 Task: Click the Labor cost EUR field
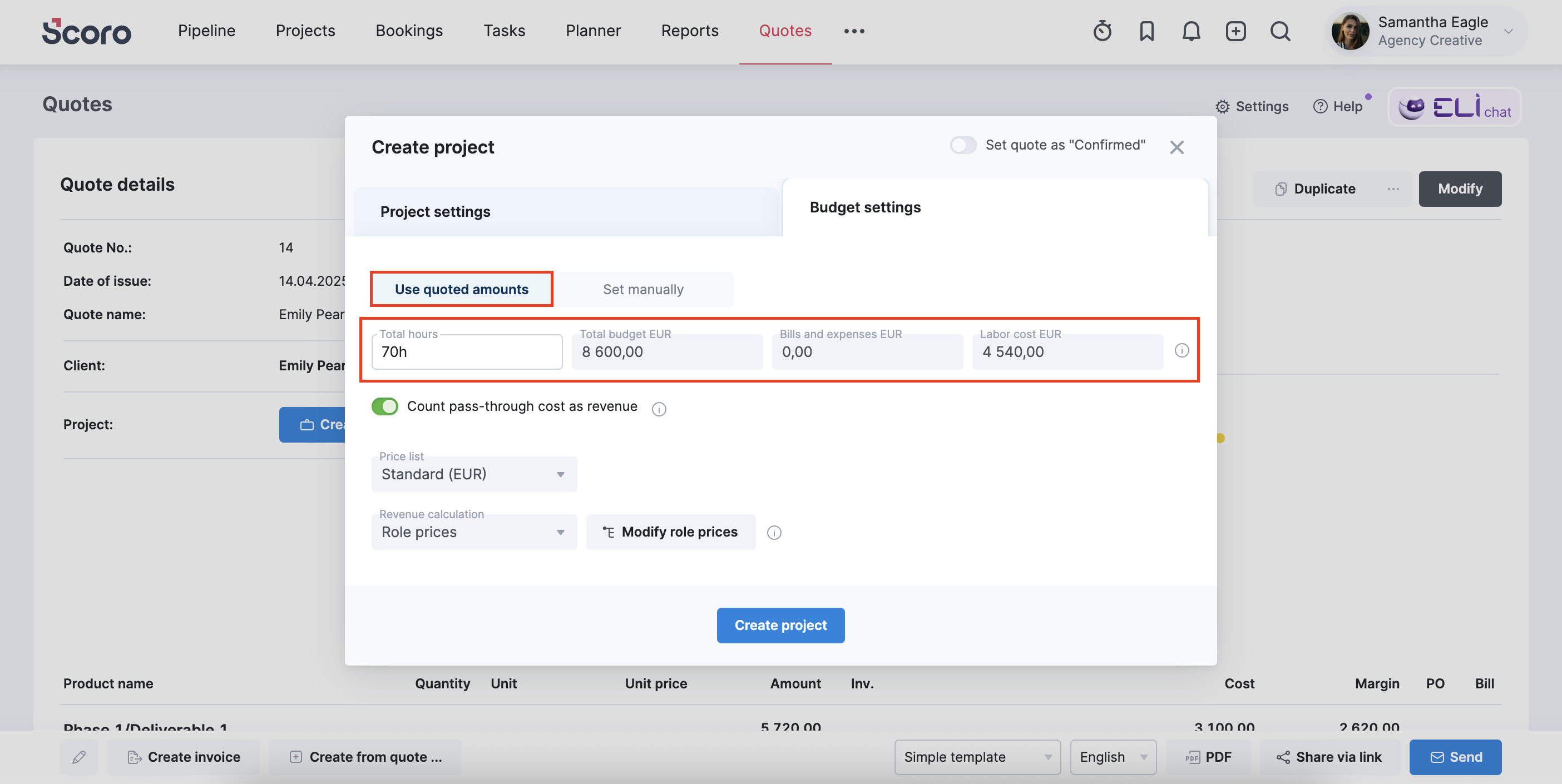pos(1067,351)
